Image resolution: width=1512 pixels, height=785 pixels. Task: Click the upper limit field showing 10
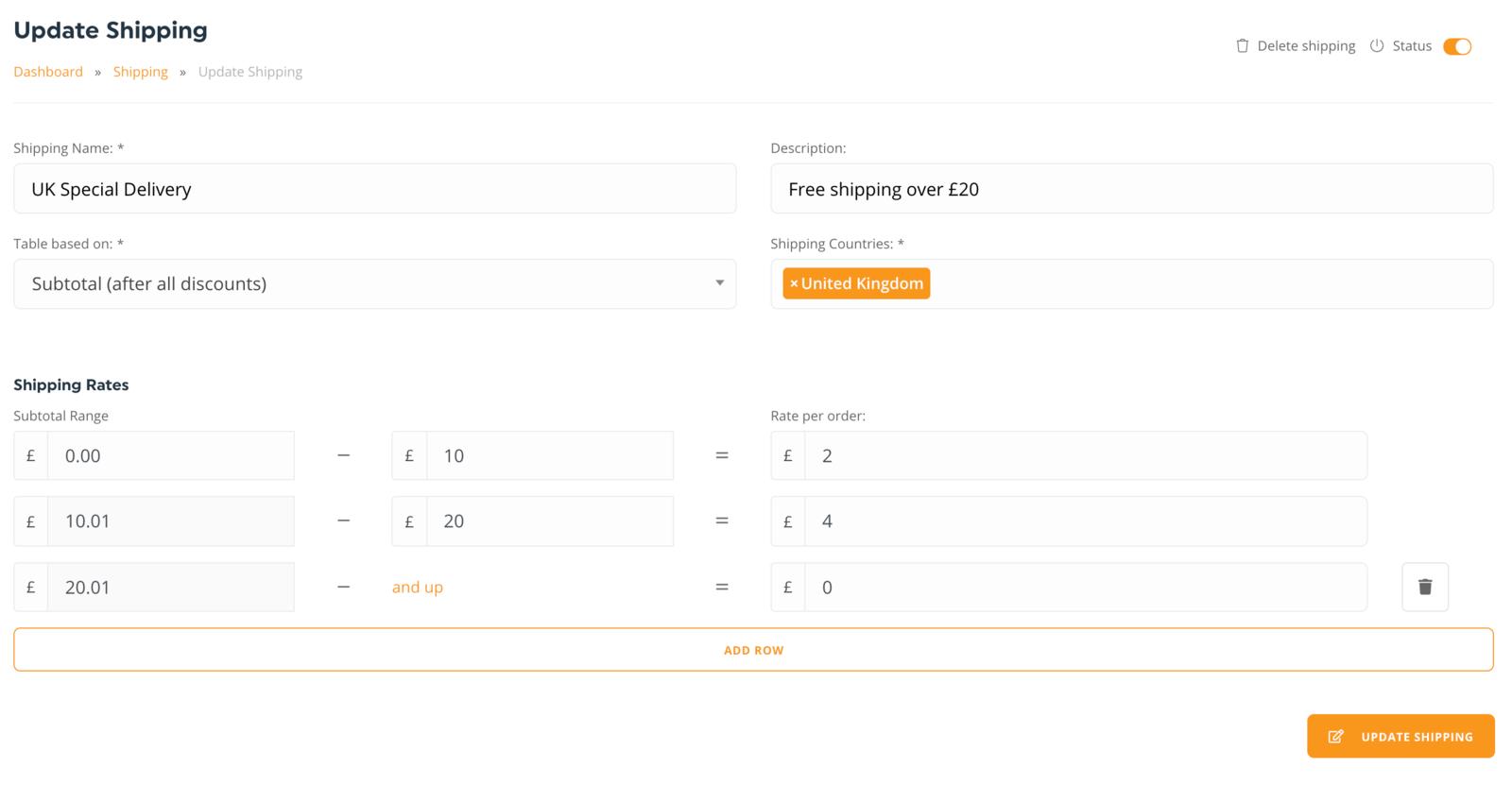pos(549,456)
